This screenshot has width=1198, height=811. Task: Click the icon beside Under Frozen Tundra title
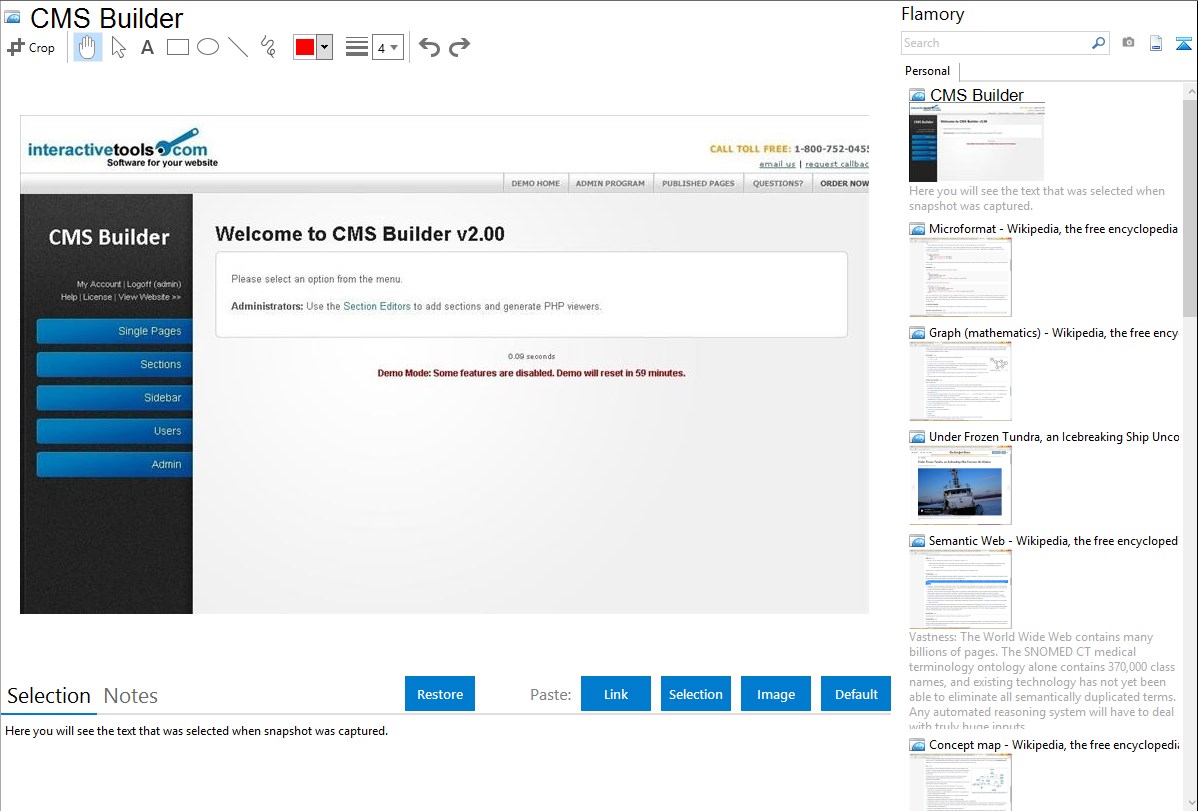click(918, 437)
